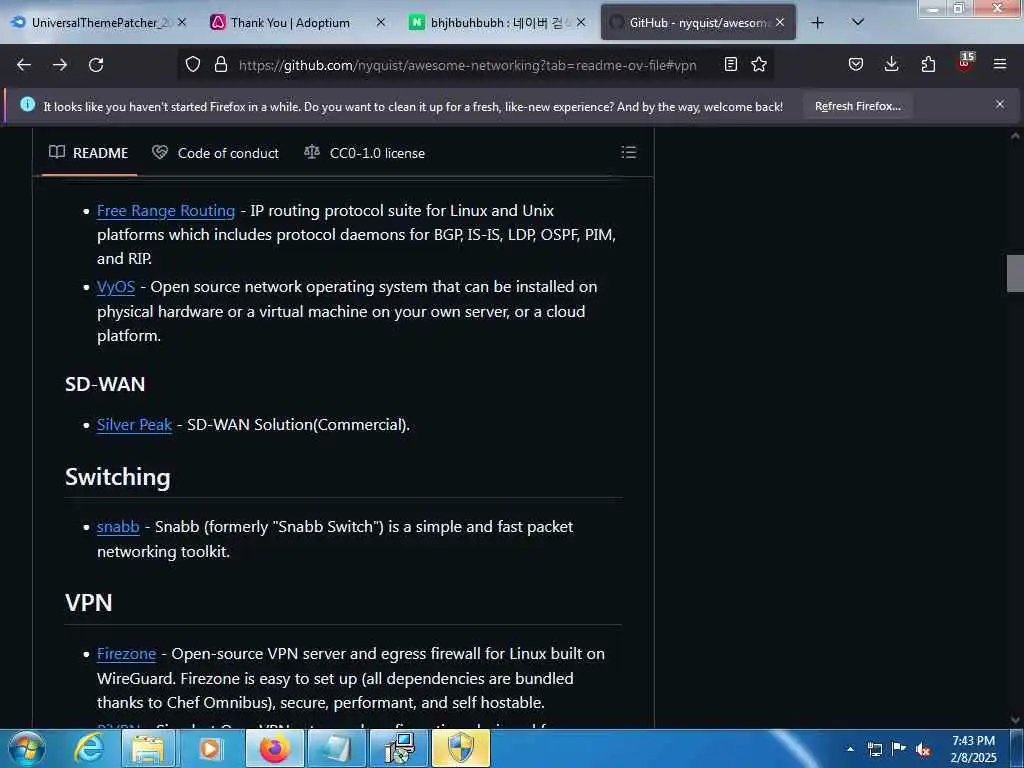
Task: Open README outline table of contents
Action: (x=628, y=152)
